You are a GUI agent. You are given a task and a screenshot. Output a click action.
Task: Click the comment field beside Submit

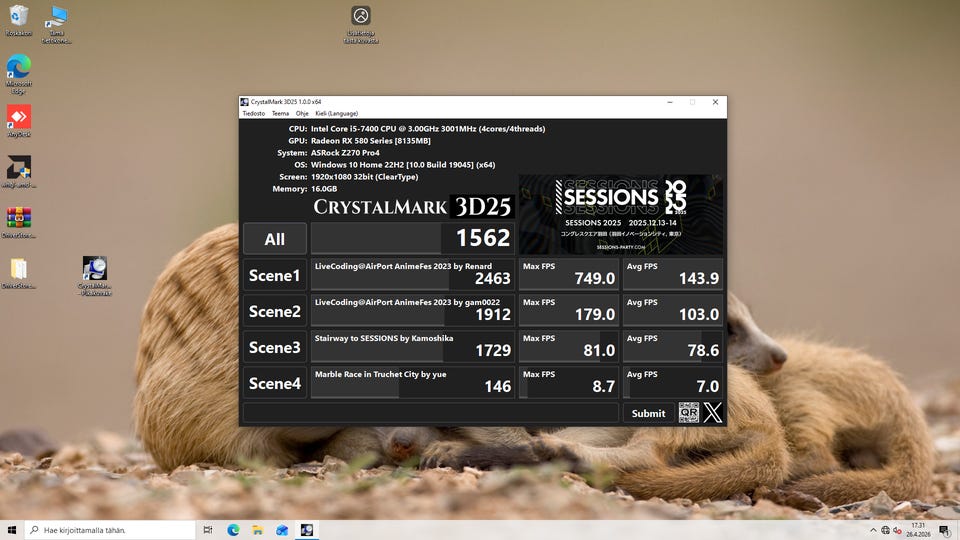[x=430, y=413]
